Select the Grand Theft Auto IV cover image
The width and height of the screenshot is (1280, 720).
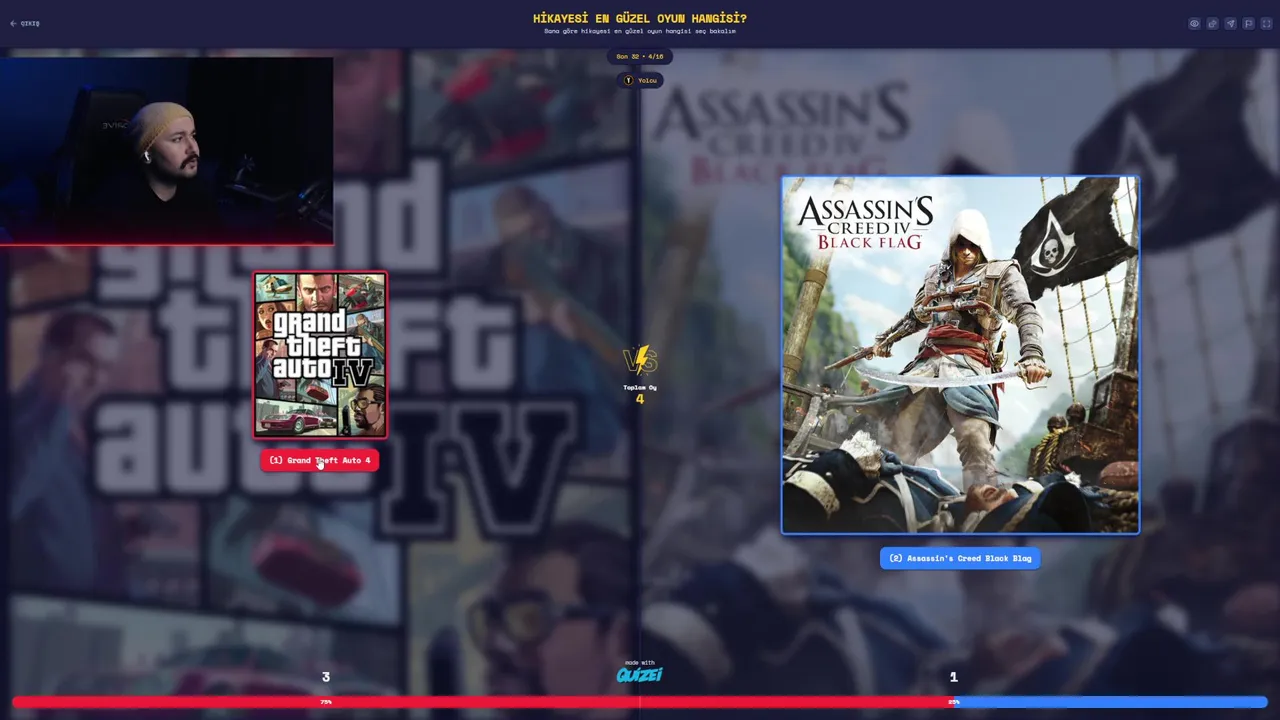[320, 354]
